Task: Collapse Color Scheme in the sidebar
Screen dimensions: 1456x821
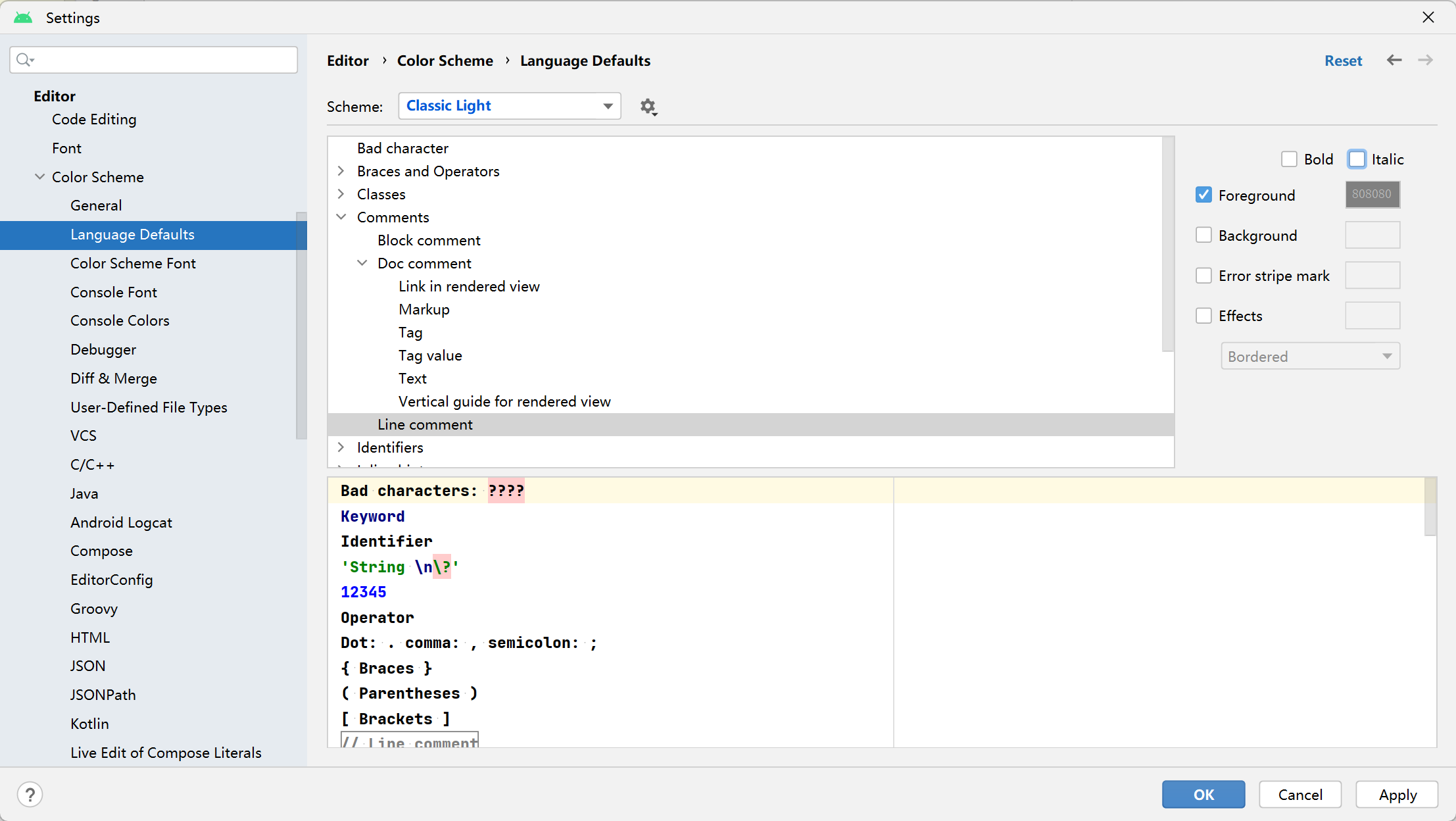Action: tap(39, 177)
